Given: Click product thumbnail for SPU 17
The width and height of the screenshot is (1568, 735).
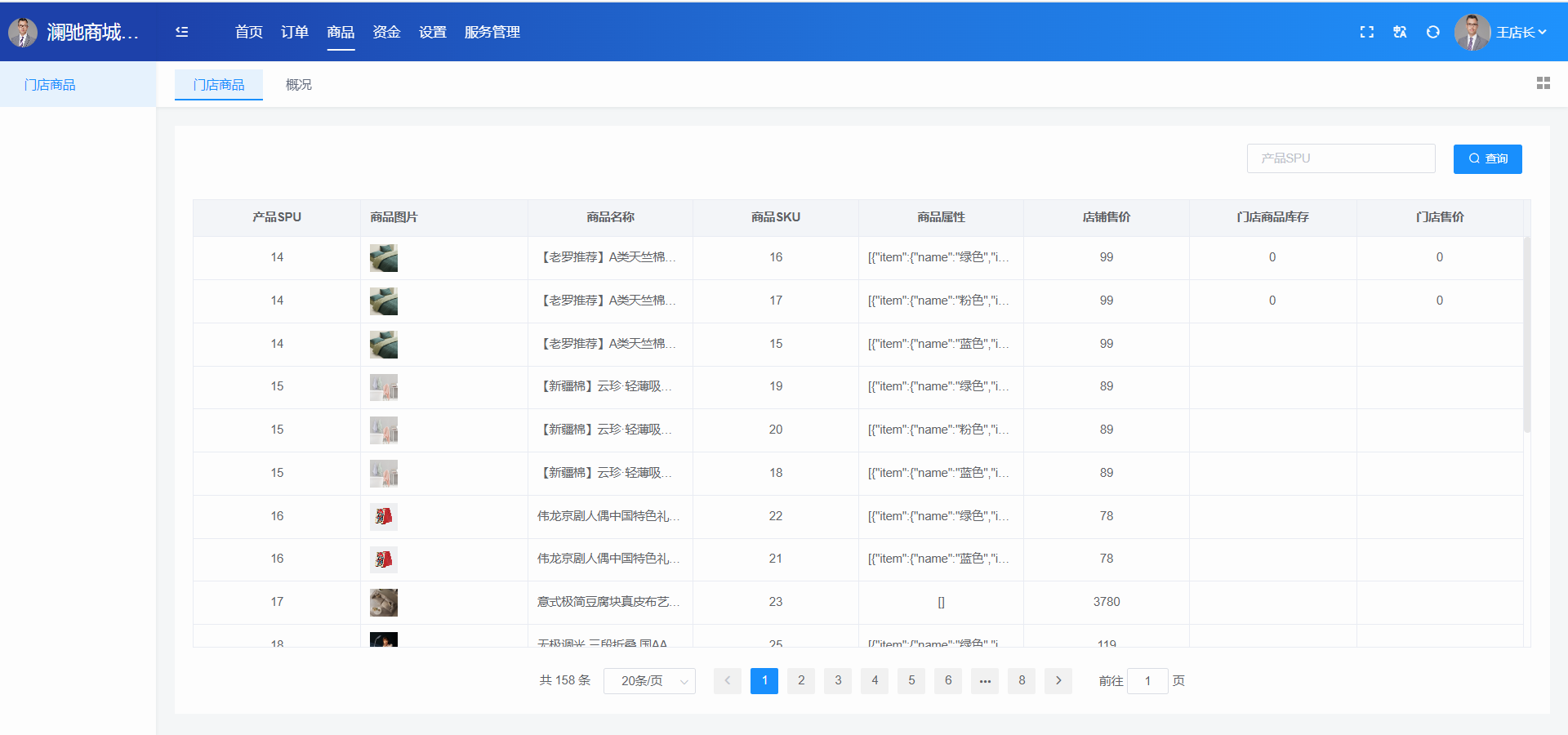Looking at the screenshot, I should pos(384,603).
